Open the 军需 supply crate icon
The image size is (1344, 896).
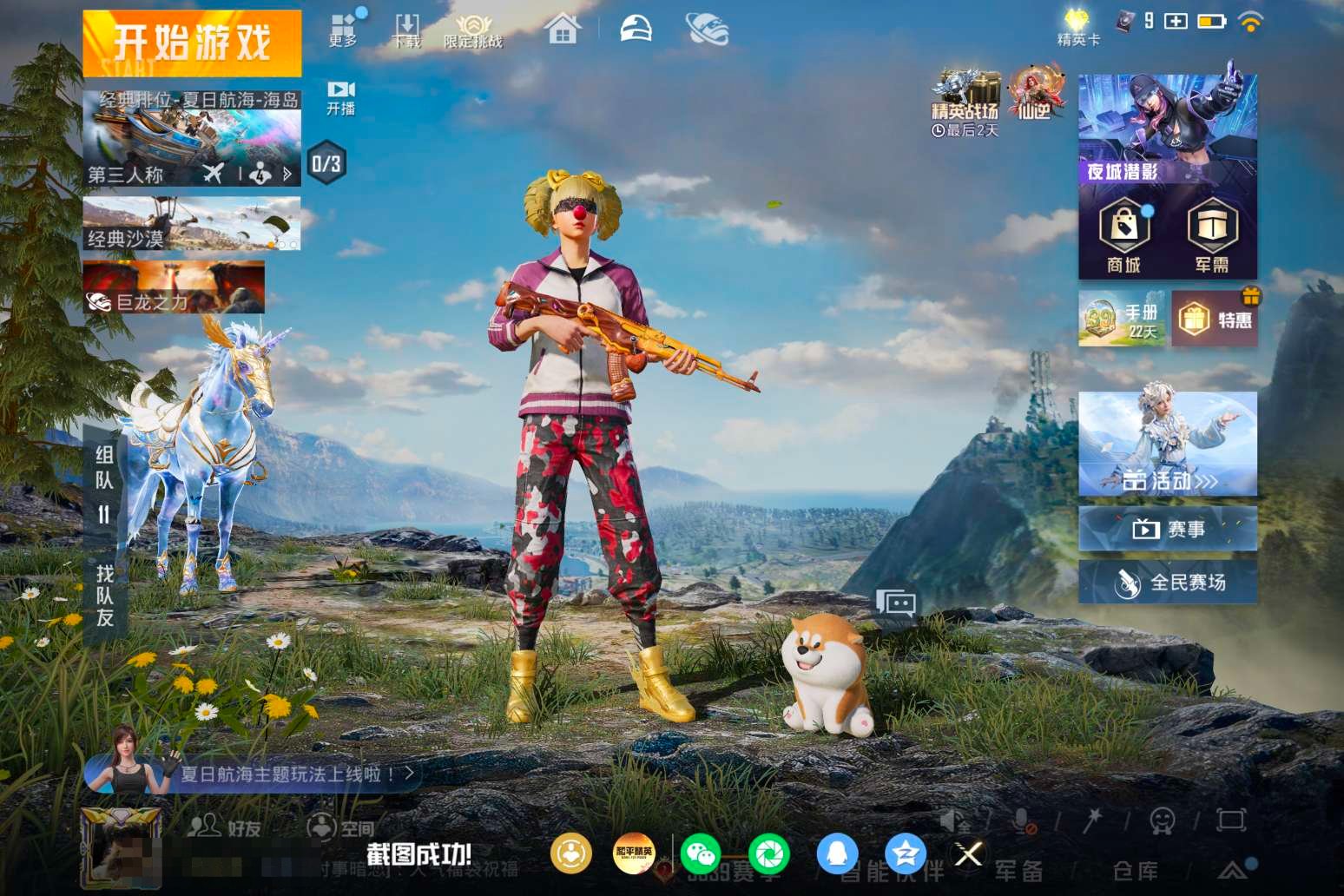pyautogui.click(x=1212, y=236)
